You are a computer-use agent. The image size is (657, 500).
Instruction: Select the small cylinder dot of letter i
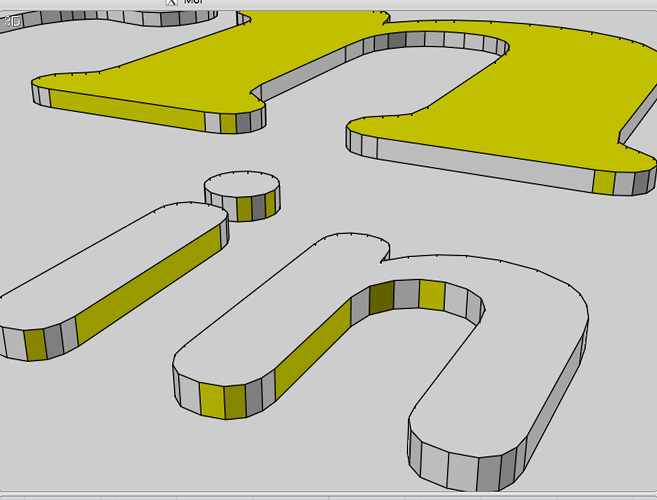[x=242, y=195]
